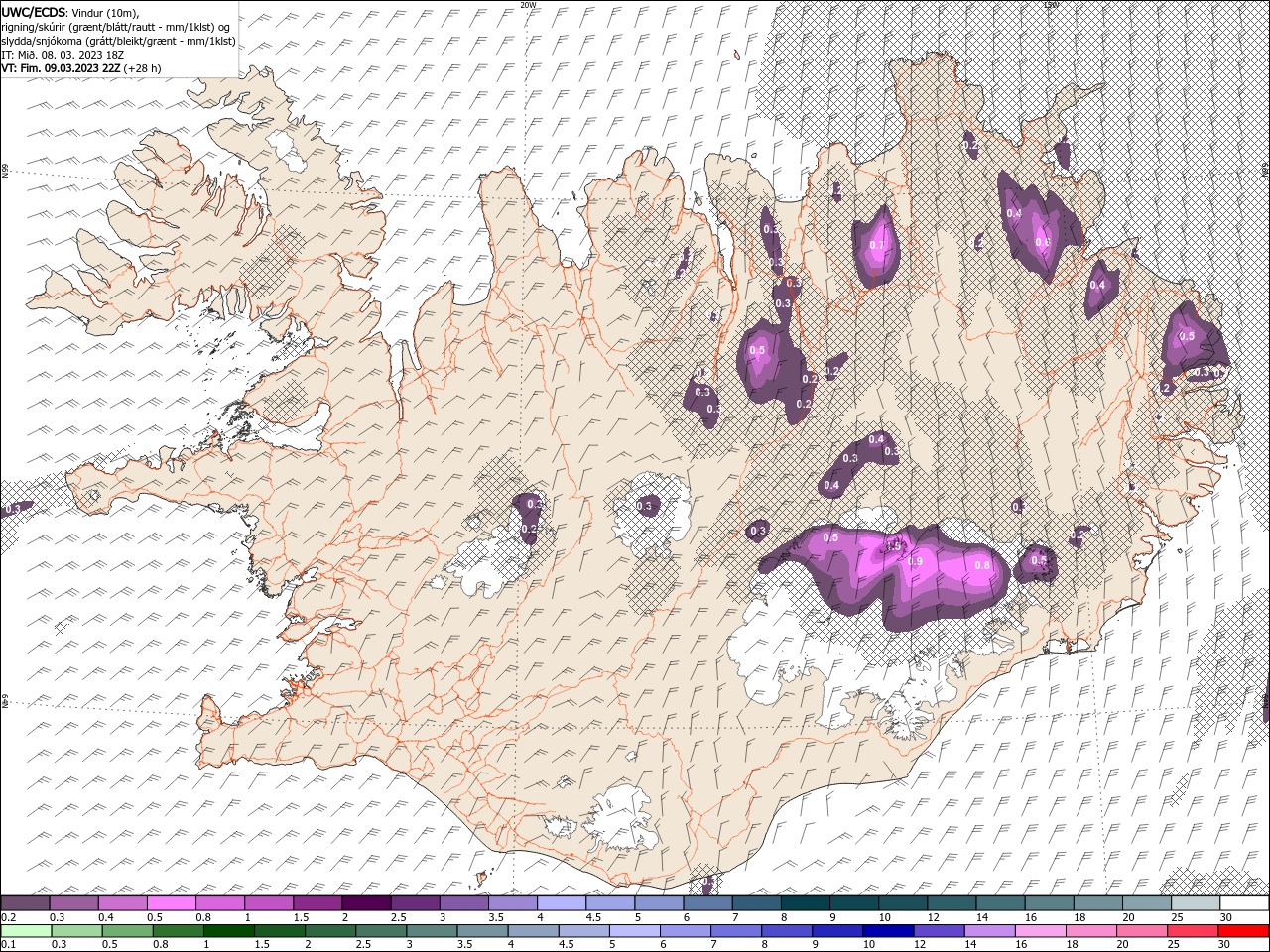Pick the dark green 1 swatch on rain scale
This screenshot has height=952, width=1270.
[x=228, y=931]
